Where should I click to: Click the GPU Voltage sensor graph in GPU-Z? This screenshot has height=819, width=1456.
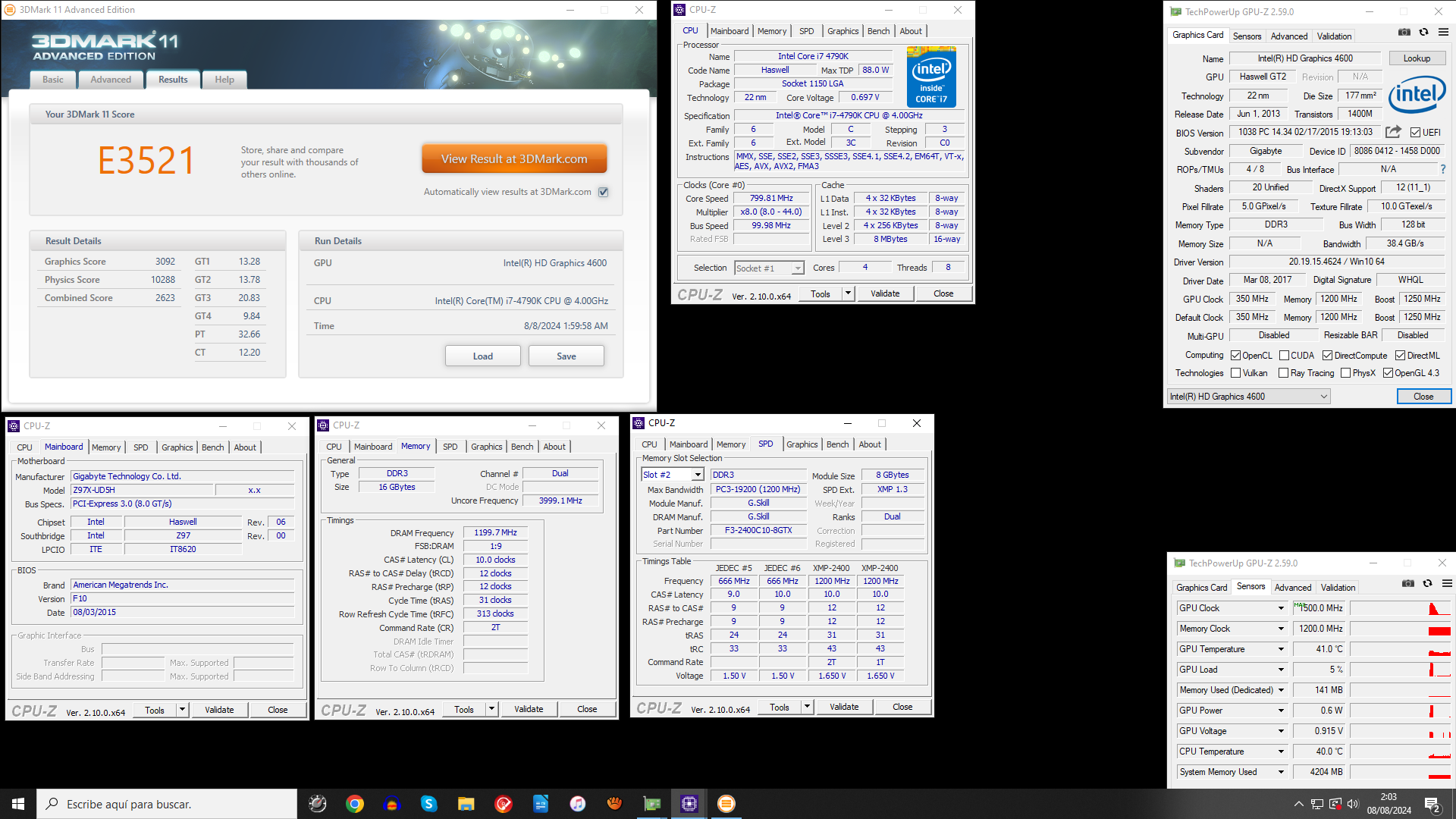click(1400, 731)
